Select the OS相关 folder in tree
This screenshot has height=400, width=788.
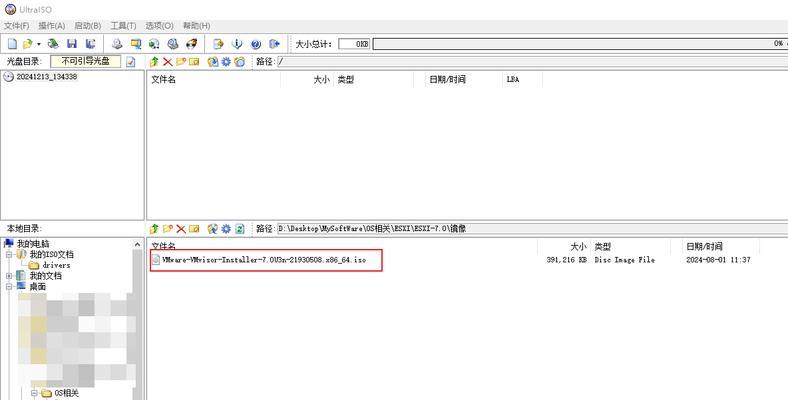pyautogui.click(x=60, y=393)
